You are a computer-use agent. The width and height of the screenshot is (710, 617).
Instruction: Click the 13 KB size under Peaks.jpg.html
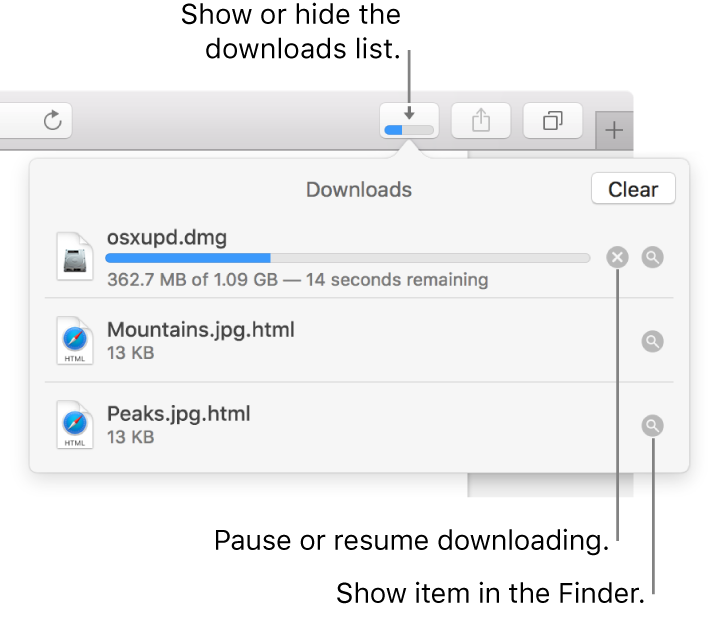click(131, 437)
